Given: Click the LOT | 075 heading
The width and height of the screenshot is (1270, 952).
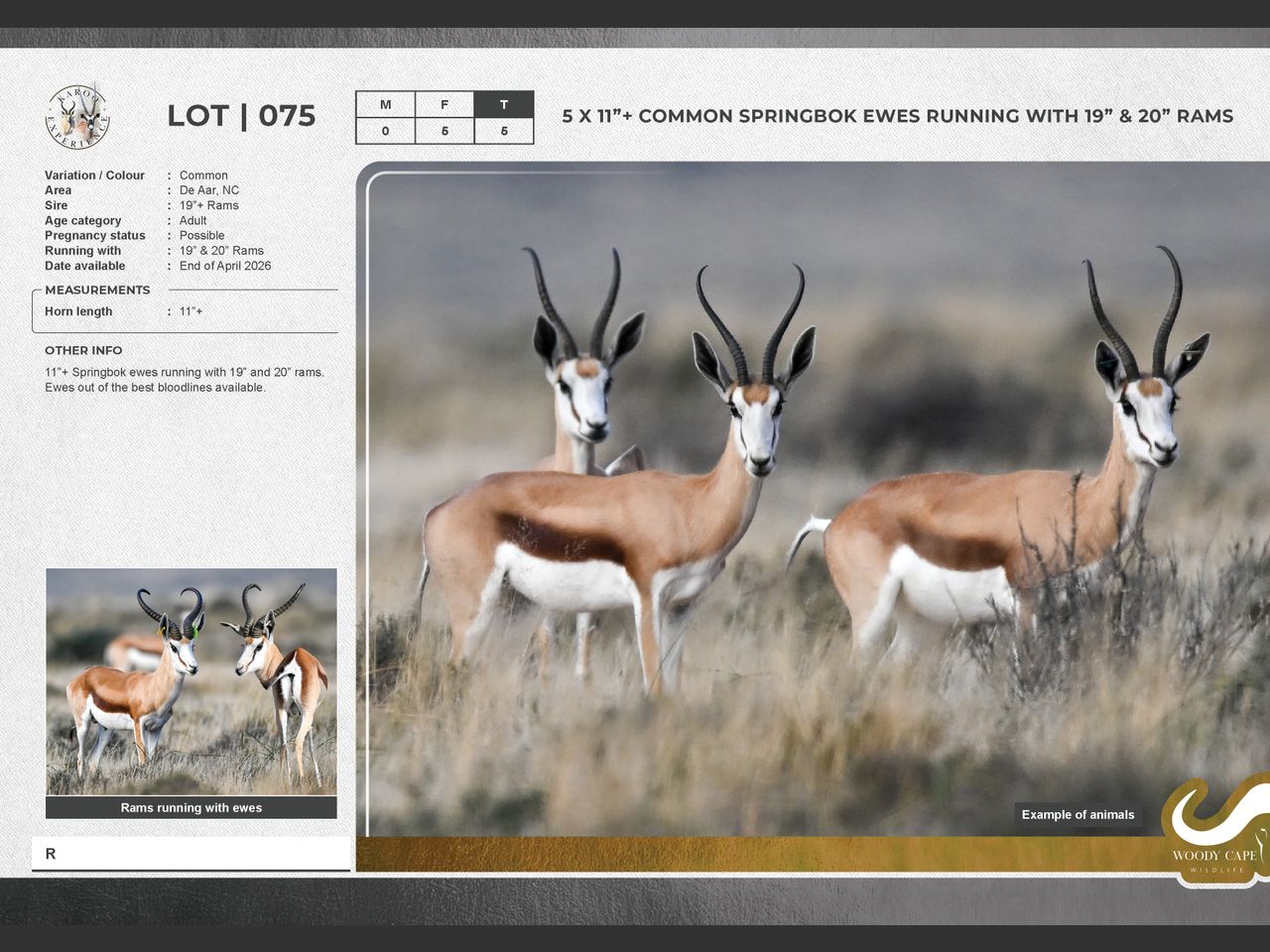Looking at the screenshot, I should coord(241,116).
